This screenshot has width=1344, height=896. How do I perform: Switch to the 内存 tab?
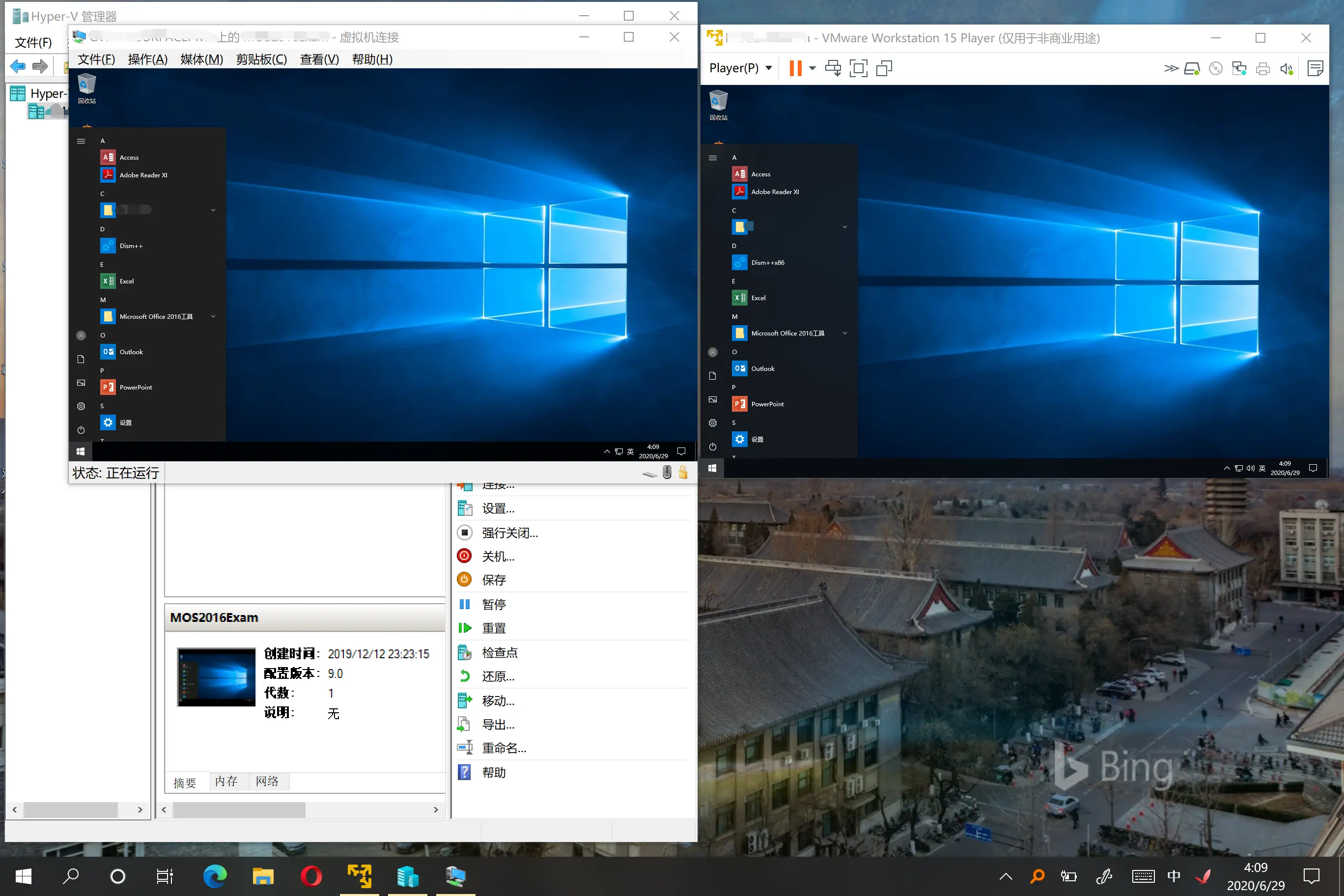pos(226,782)
